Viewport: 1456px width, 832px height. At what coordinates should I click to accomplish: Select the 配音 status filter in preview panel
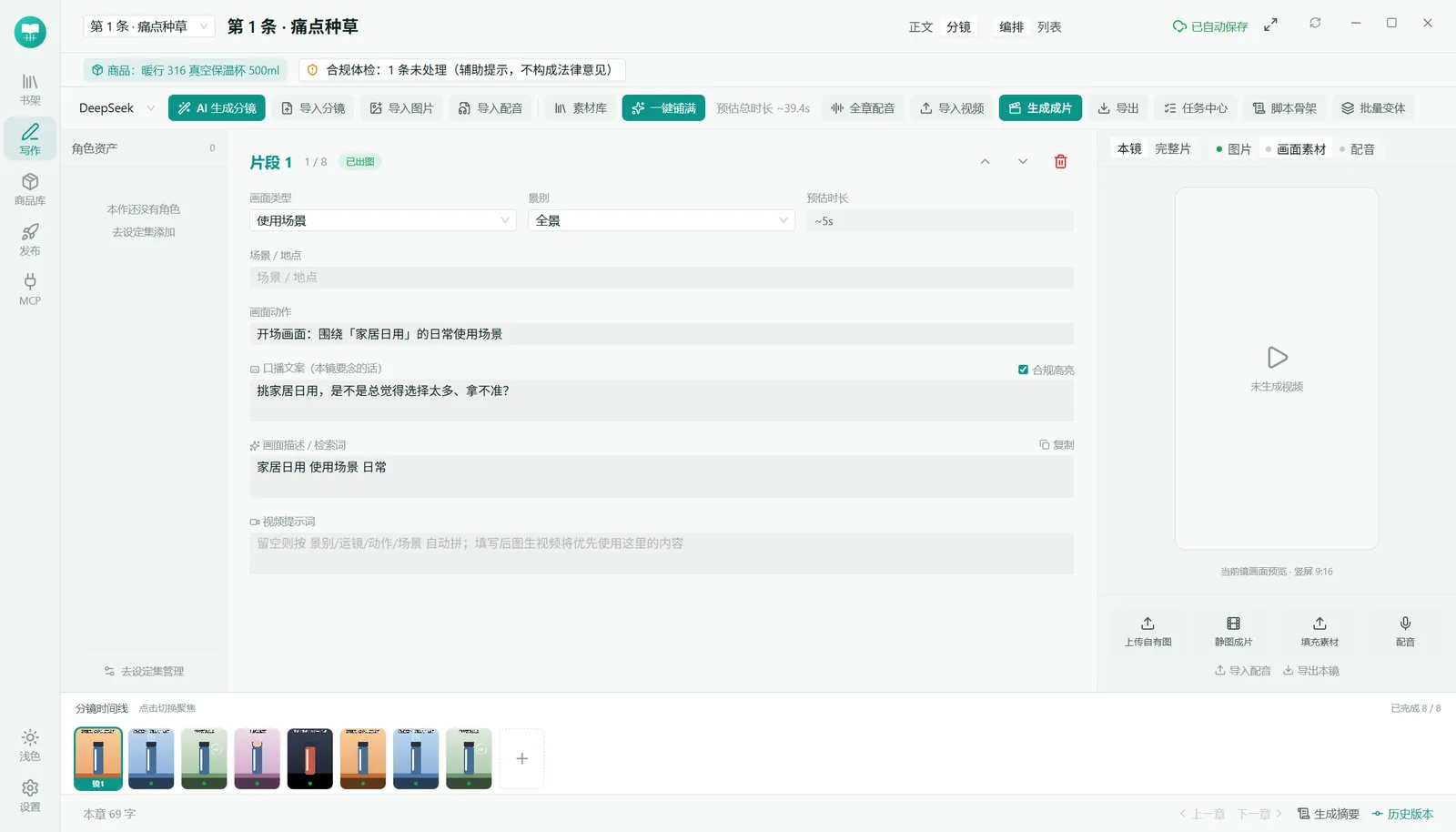[1357, 149]
